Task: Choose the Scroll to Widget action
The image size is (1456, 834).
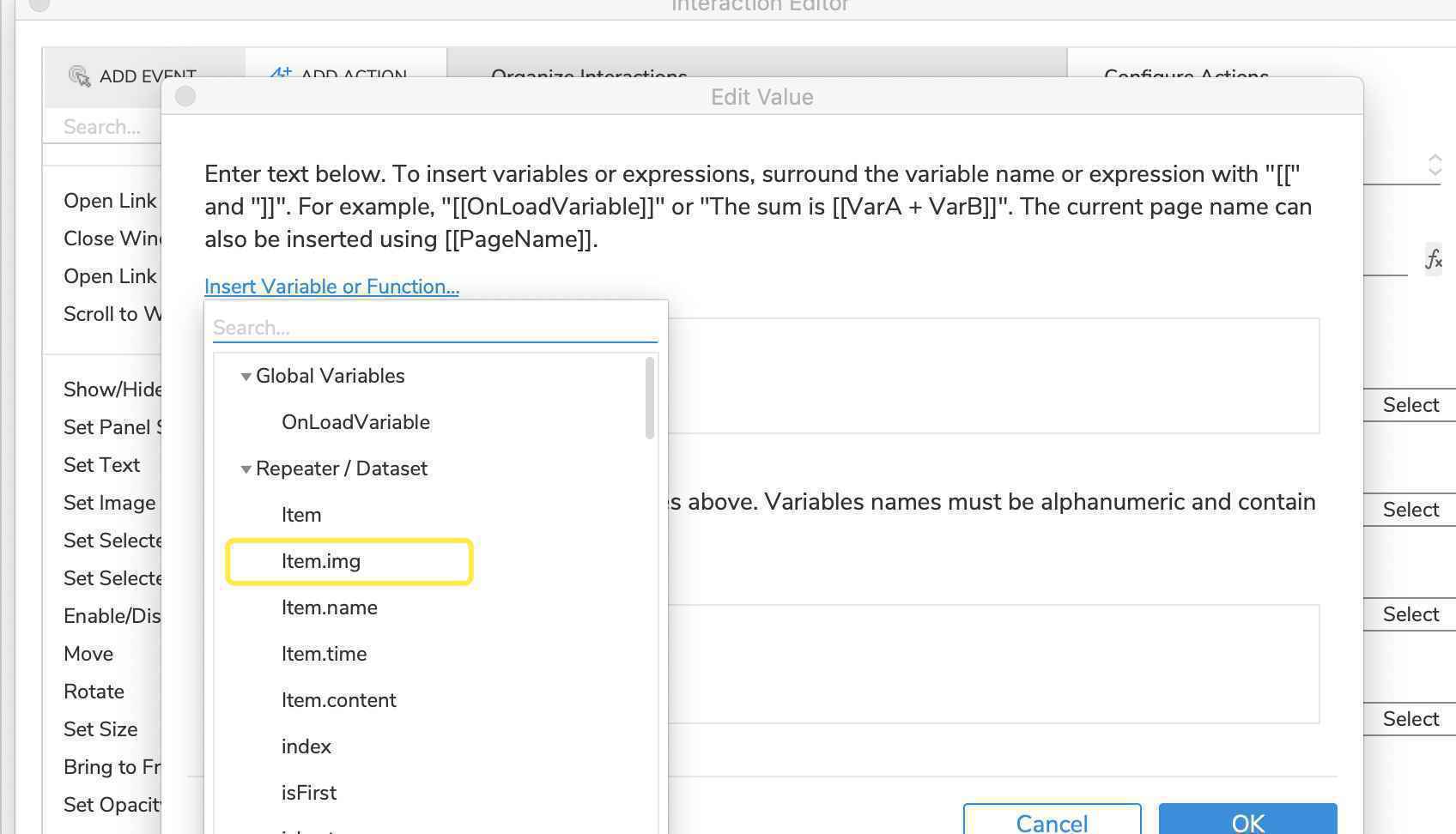Action: (112, 314)
